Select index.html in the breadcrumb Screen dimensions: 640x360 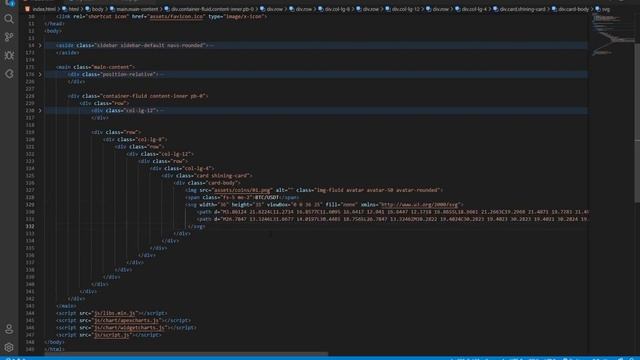coord(44,9)
